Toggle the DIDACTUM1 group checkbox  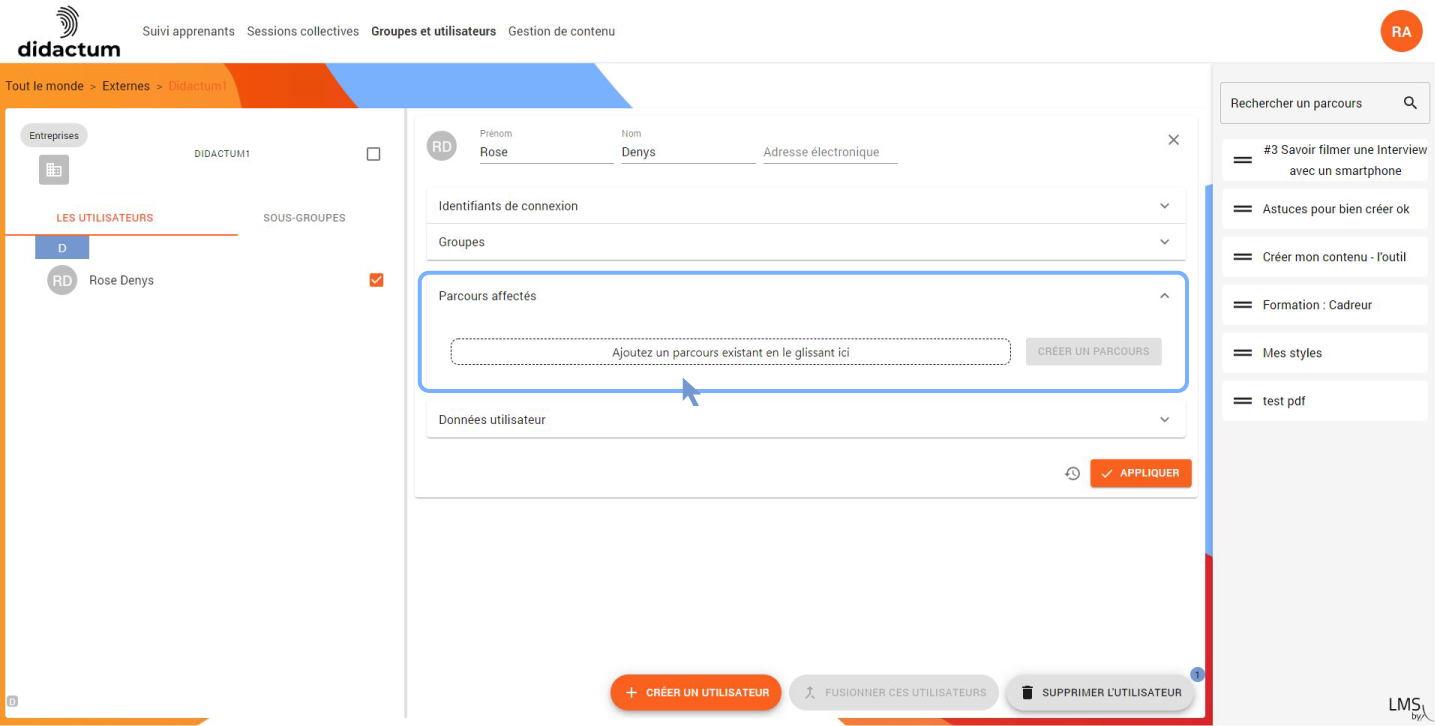(x=373, y=154)
